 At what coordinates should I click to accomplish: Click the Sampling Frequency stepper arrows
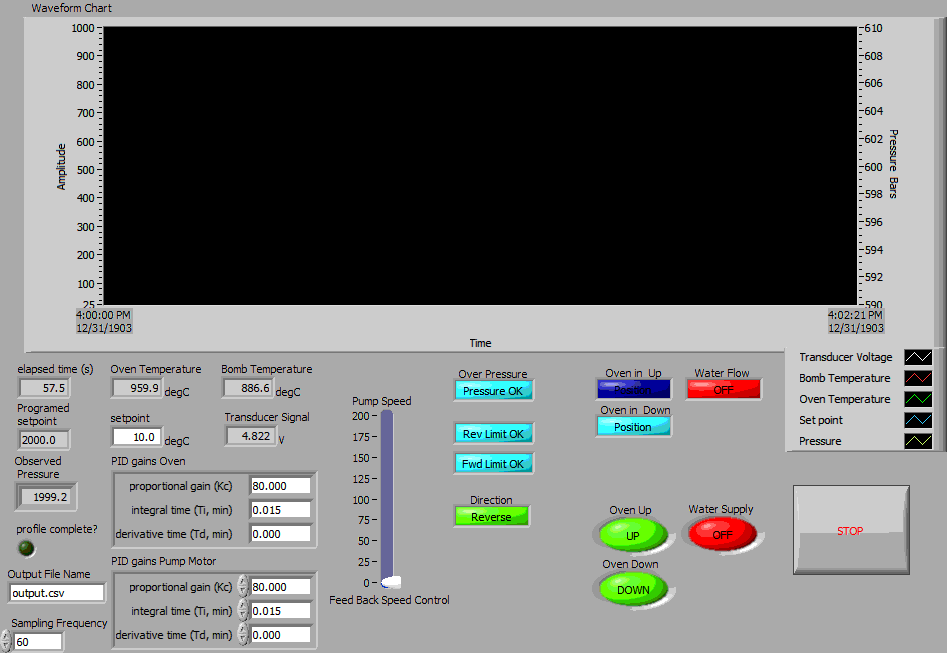[6, 642]
